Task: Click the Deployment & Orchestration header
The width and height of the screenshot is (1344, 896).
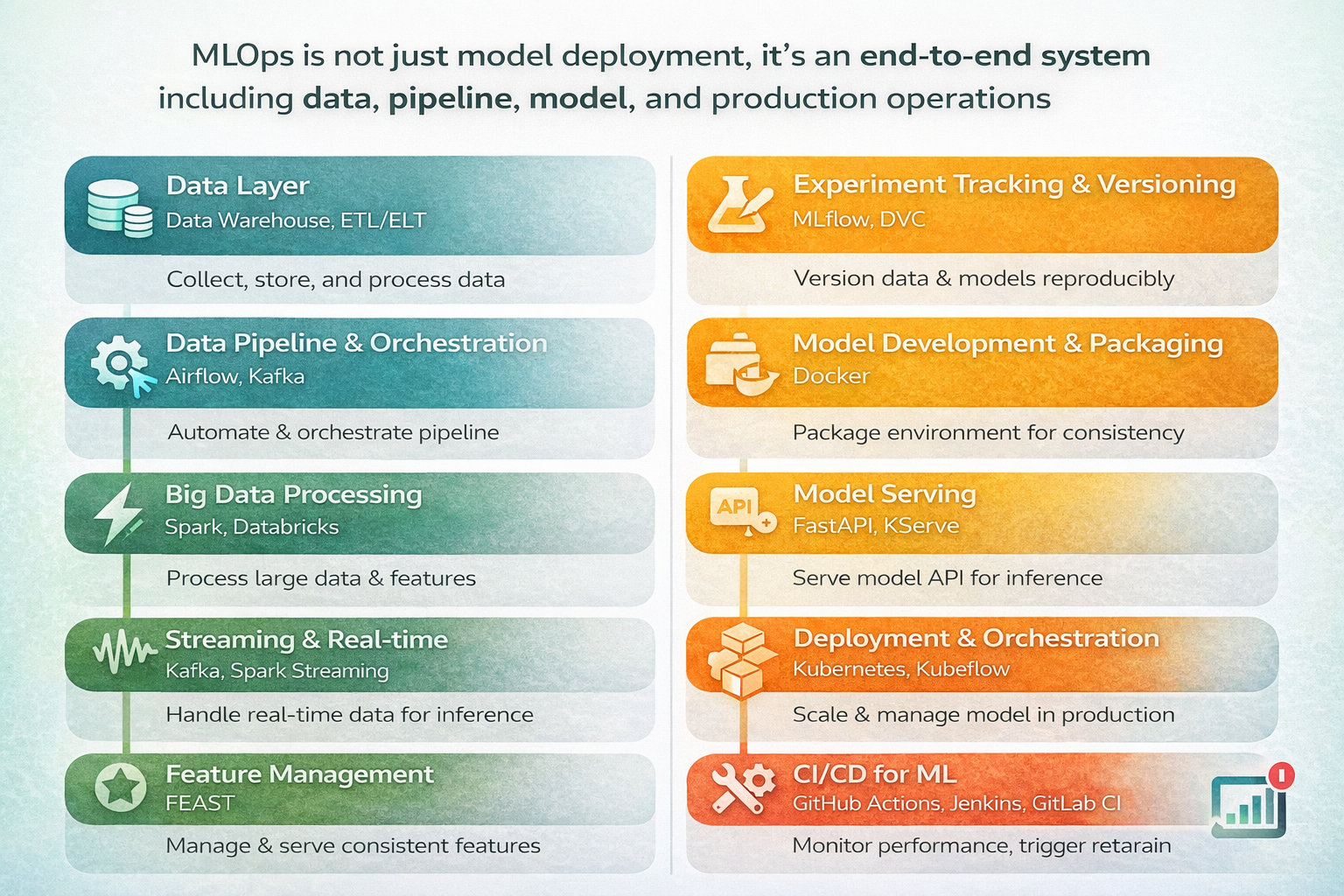Action: click(976, 638)
